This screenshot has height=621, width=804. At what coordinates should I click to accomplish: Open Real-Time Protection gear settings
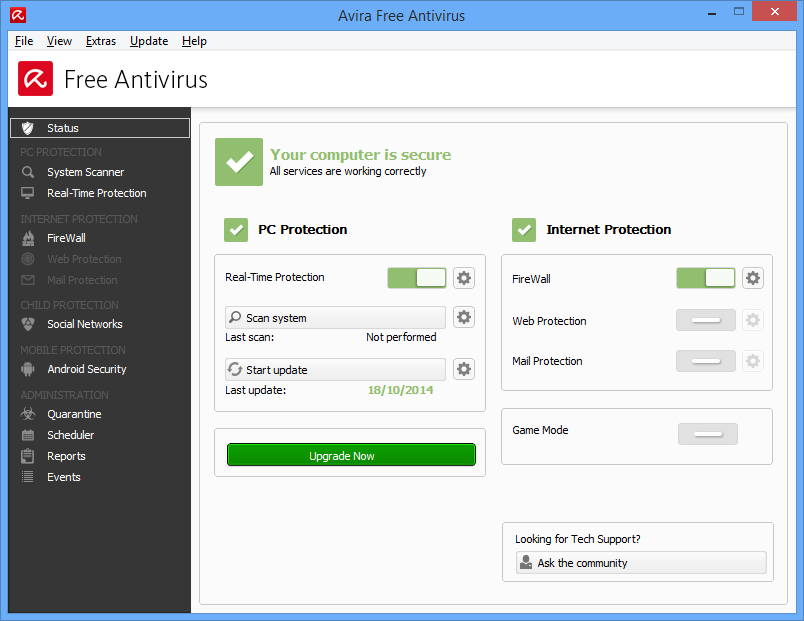pos(463,278)
